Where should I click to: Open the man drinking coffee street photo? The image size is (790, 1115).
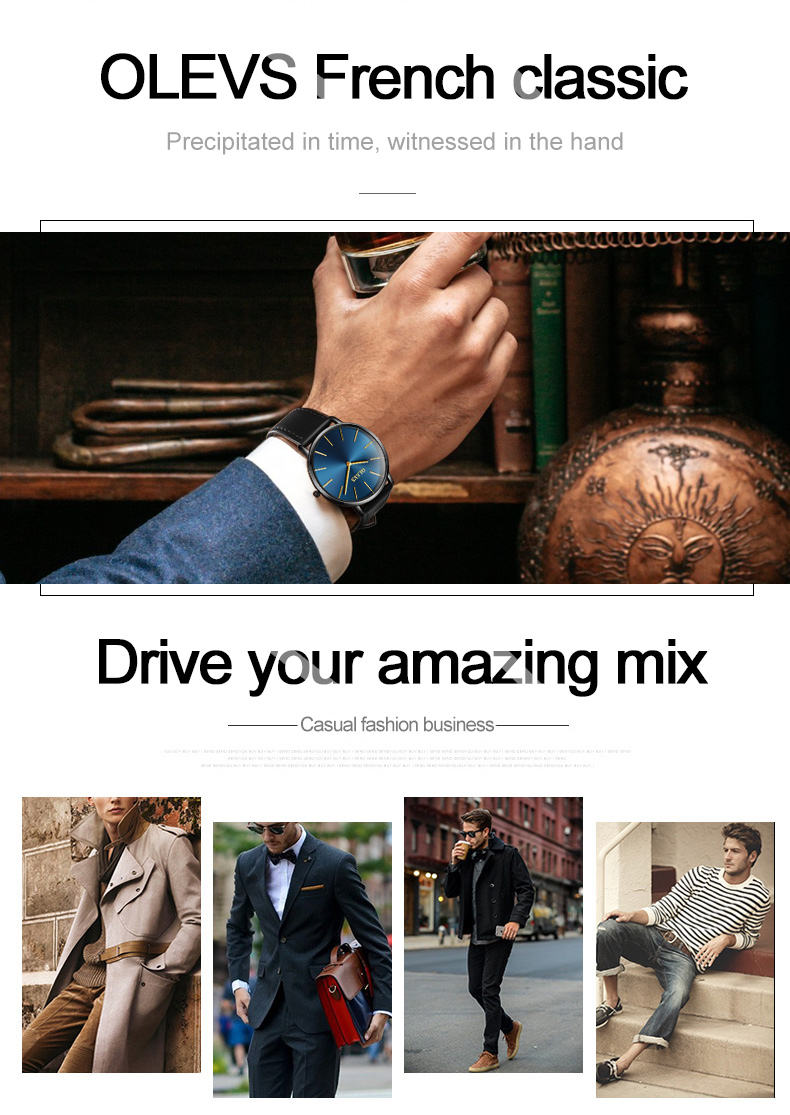click(493, 934)
